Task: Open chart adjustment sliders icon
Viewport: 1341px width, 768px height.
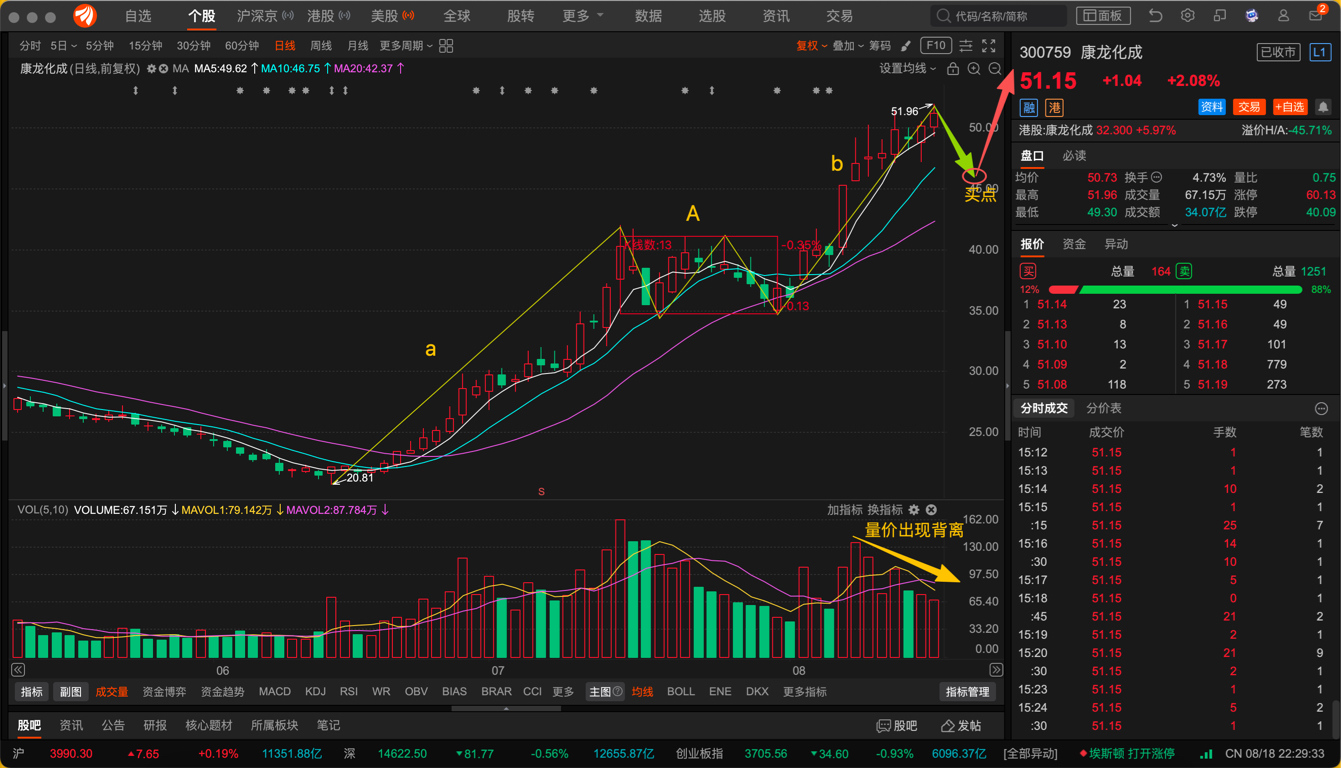Action: point(966,46)
